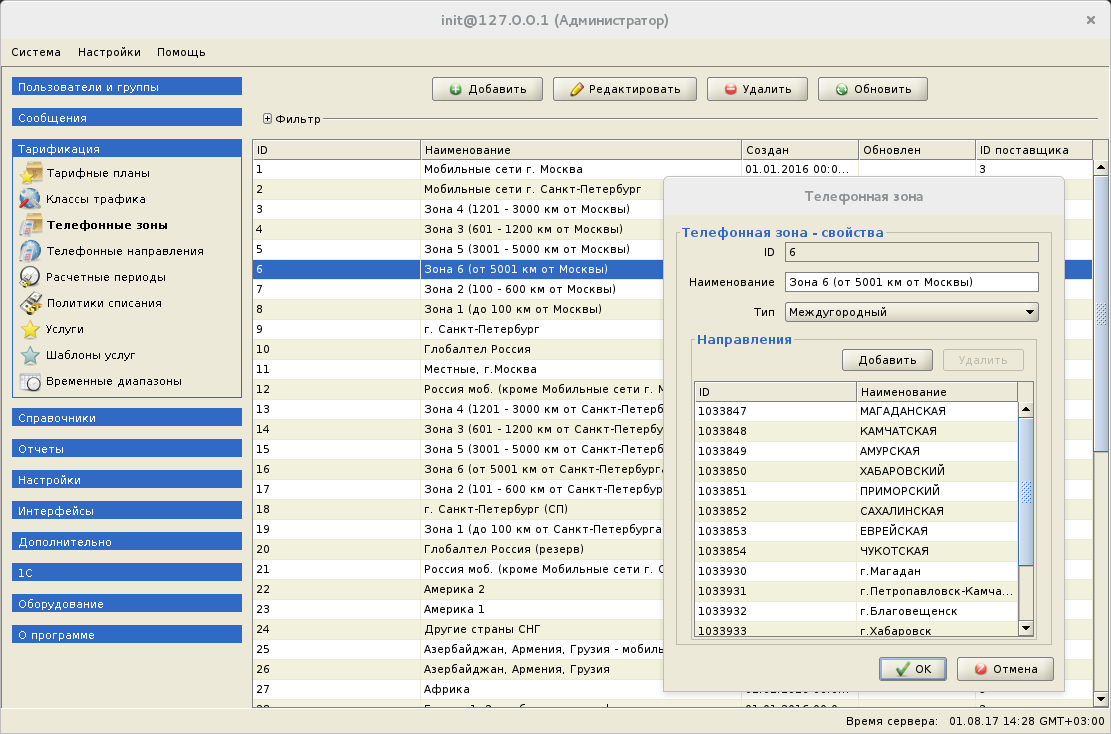The width and height of the screenshot is (1111, 734).
Task: Click the Услуги star icon
Action: pos(30,329)
